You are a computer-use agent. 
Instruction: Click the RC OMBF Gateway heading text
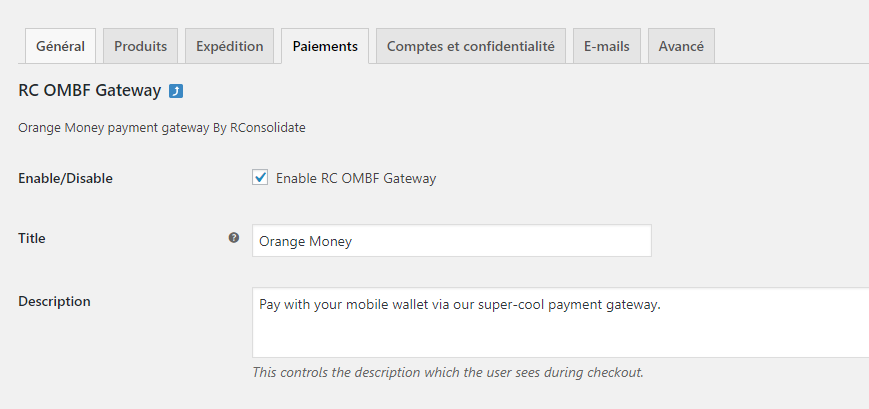tap(90, 91)
